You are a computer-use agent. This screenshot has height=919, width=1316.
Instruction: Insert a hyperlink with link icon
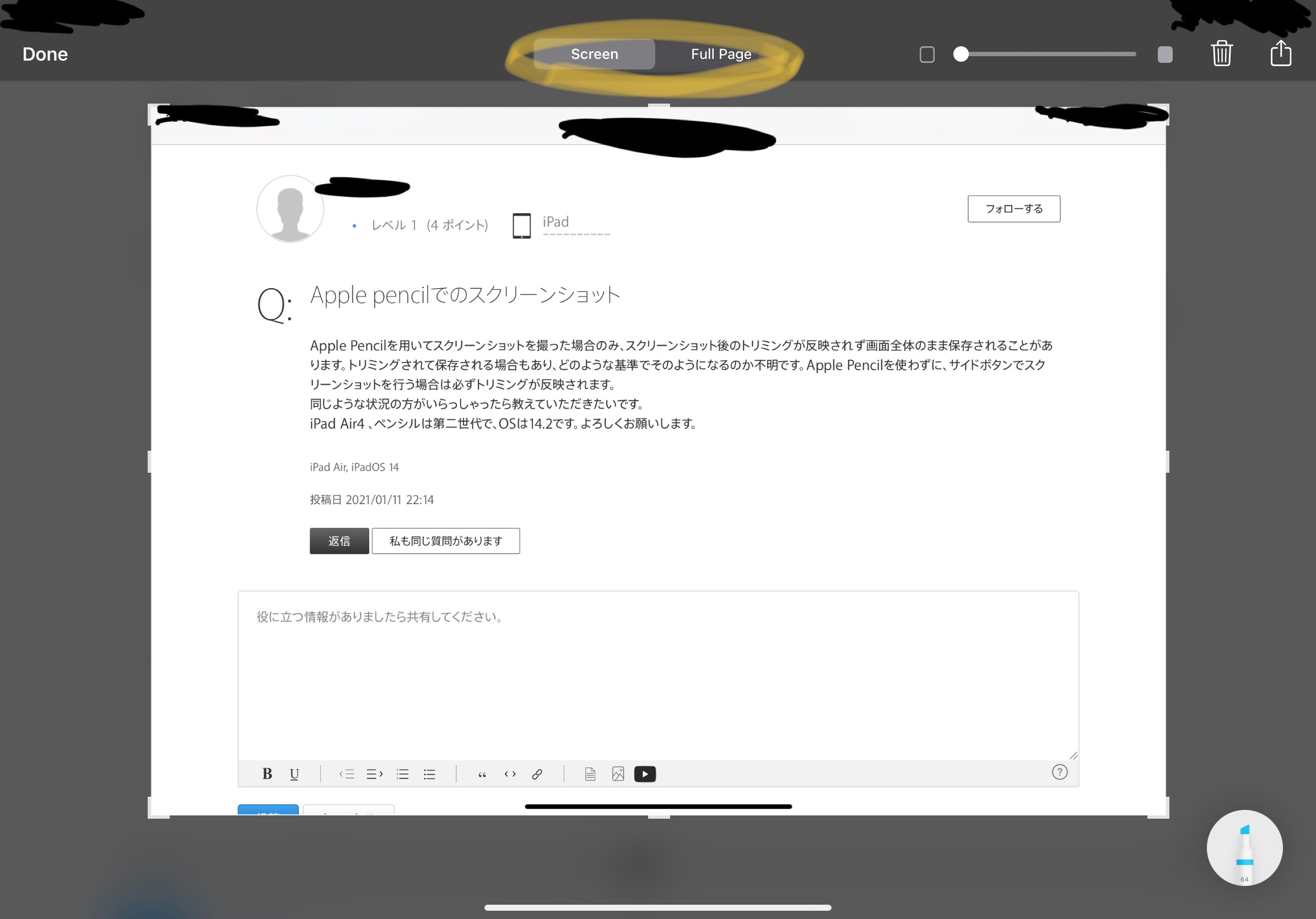(537, 774)
